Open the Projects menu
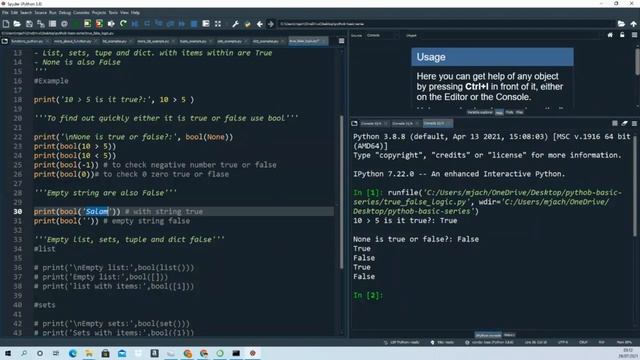The height and width of the screenshot is (360, 640). (99, 13)
